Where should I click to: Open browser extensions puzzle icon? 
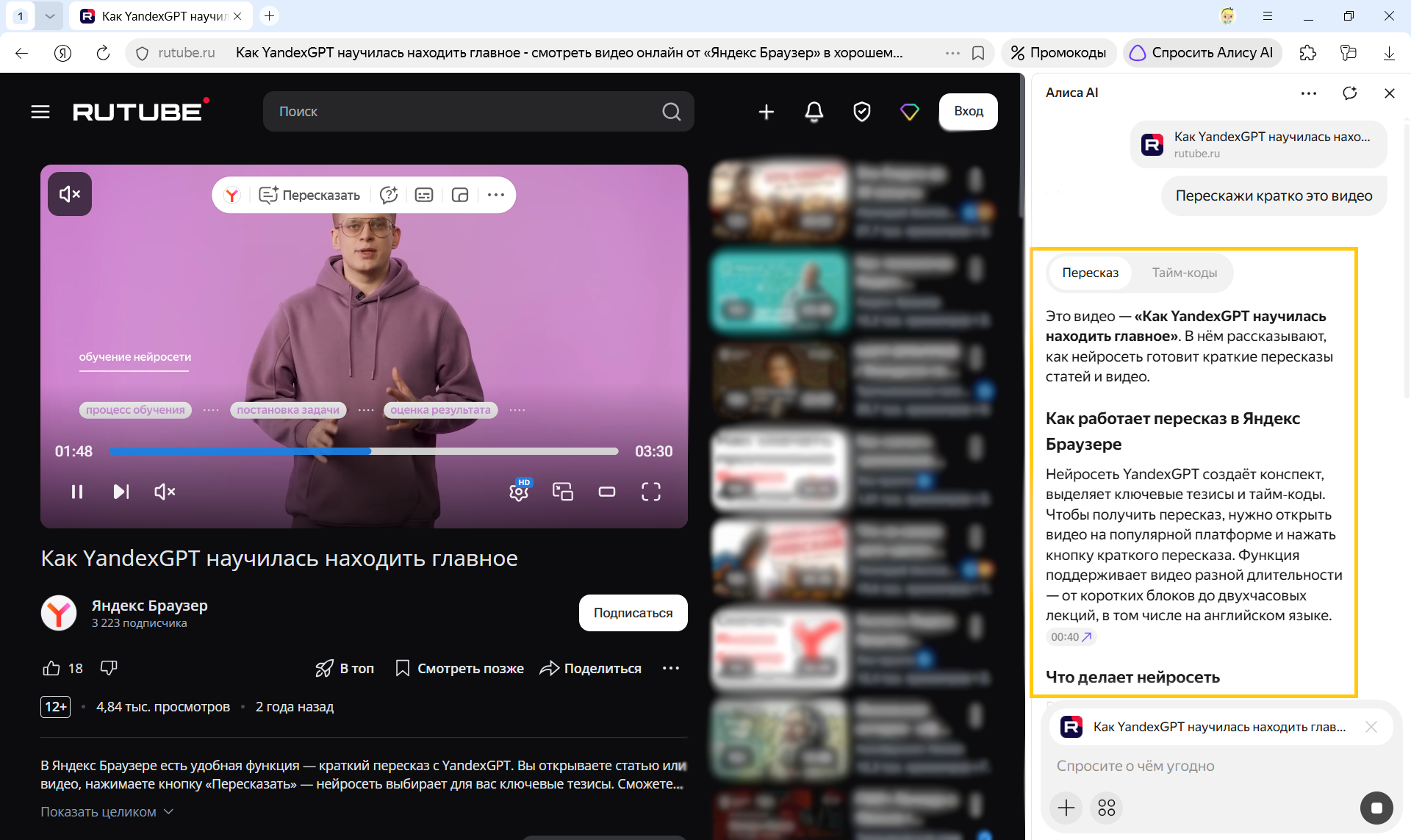tap(1308, 53)
